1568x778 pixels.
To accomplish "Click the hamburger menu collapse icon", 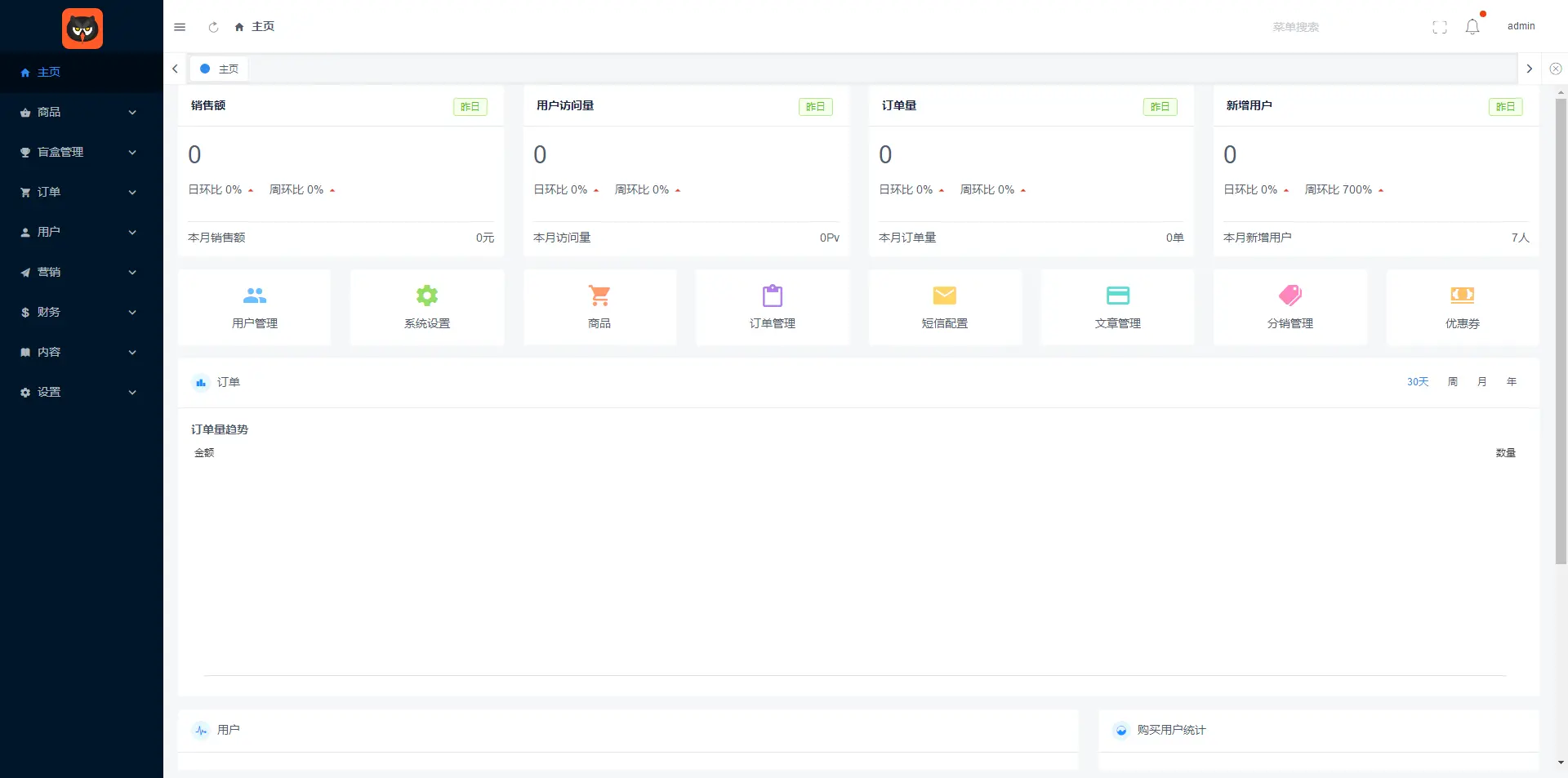I will coord(180,27).
